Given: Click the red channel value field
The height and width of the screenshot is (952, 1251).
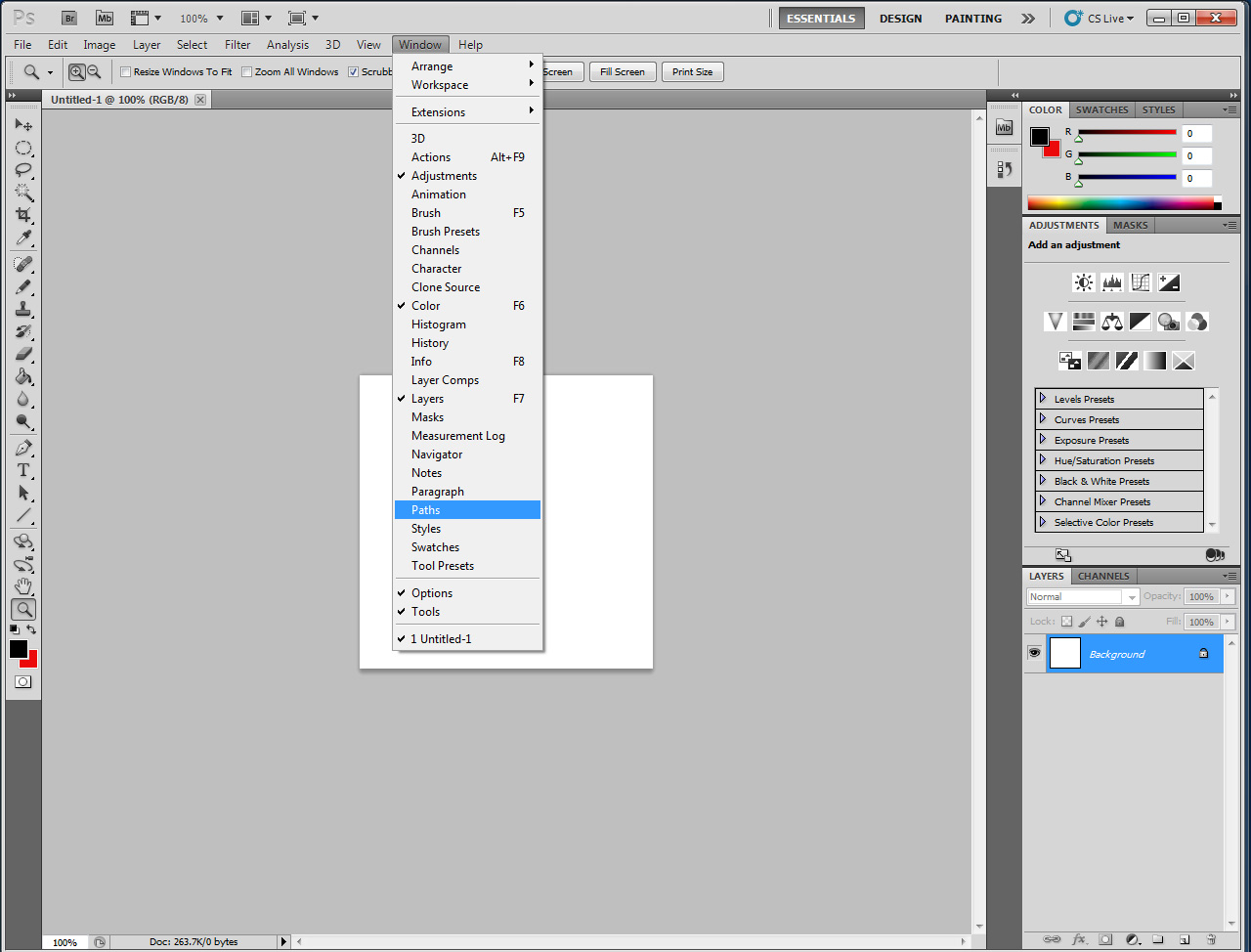Looking at the screenshot, I should coord(1197,134).
